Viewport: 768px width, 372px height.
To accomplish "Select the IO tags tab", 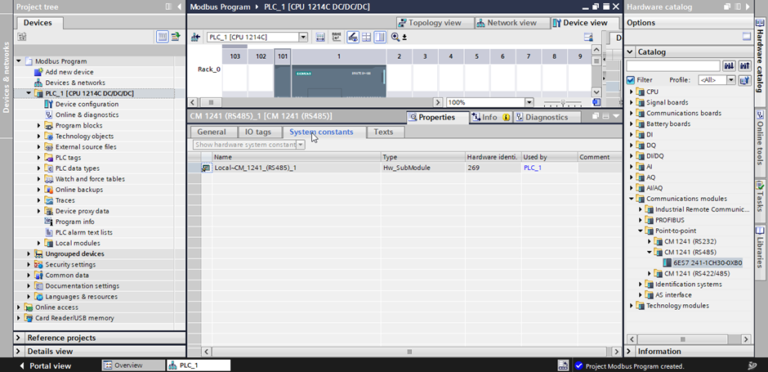I will 258,132.
